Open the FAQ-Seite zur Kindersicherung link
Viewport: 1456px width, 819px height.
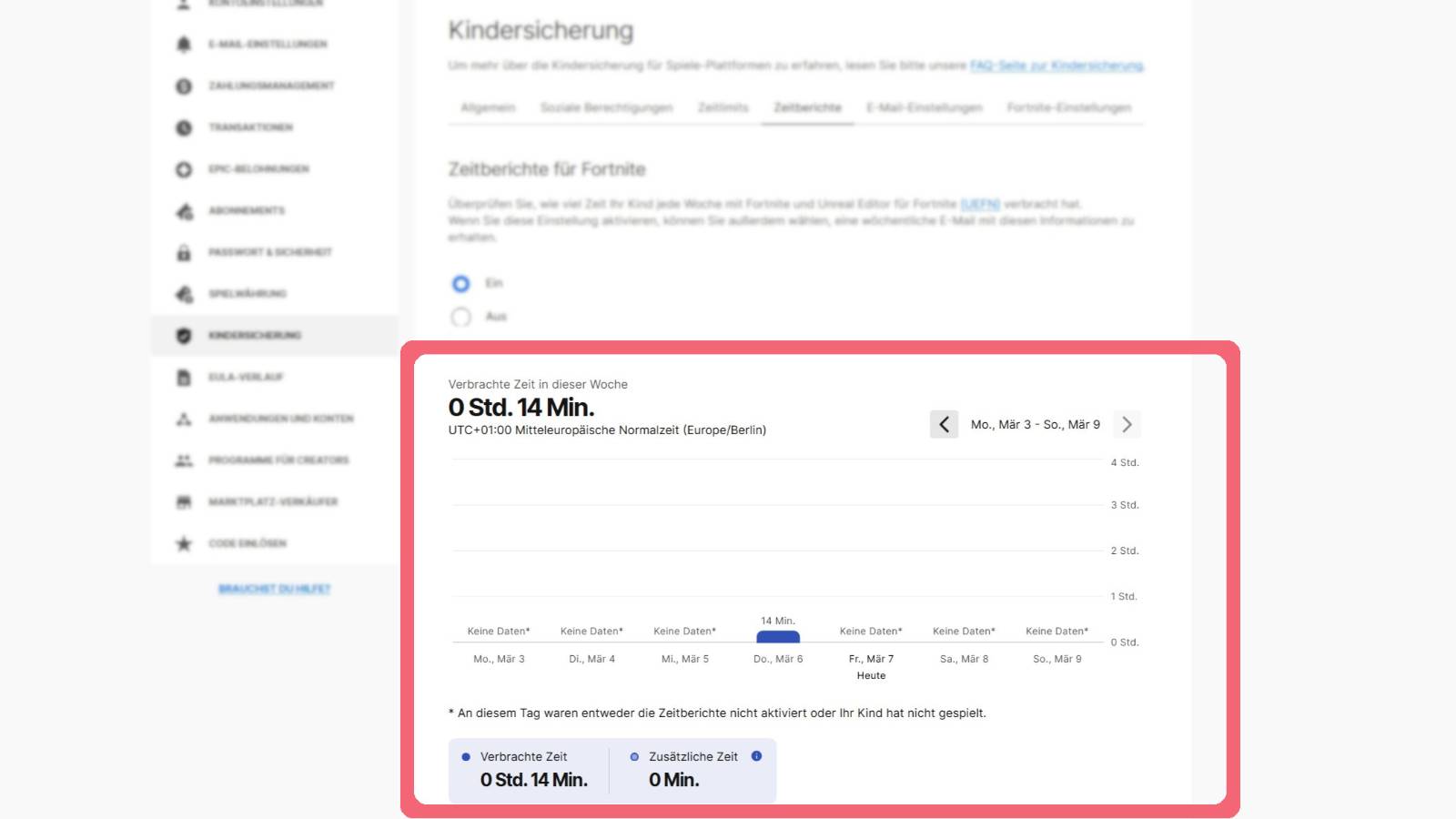[1056, 66]
